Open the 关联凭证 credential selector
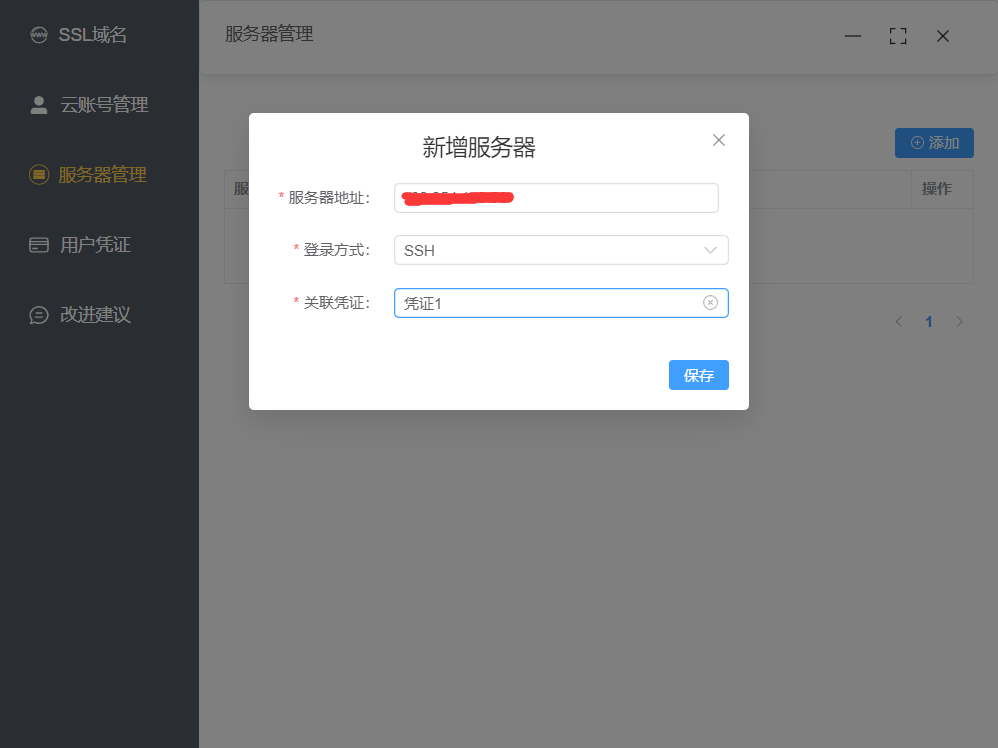Image resolution: width=998 pixels, height=748 pixels. coord(545,303)
